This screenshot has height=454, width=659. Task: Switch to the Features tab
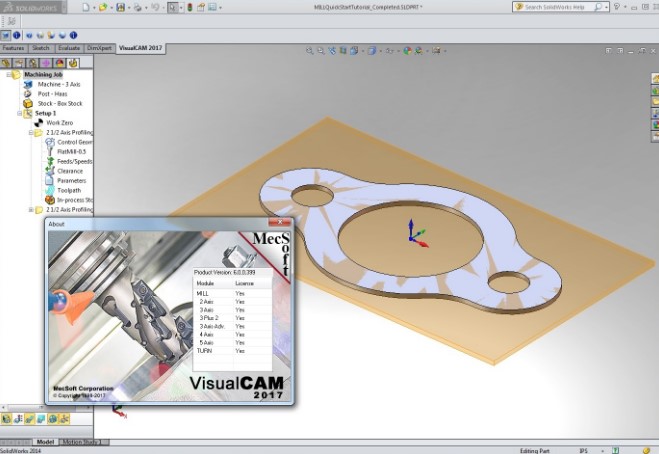tap(13, 48)
